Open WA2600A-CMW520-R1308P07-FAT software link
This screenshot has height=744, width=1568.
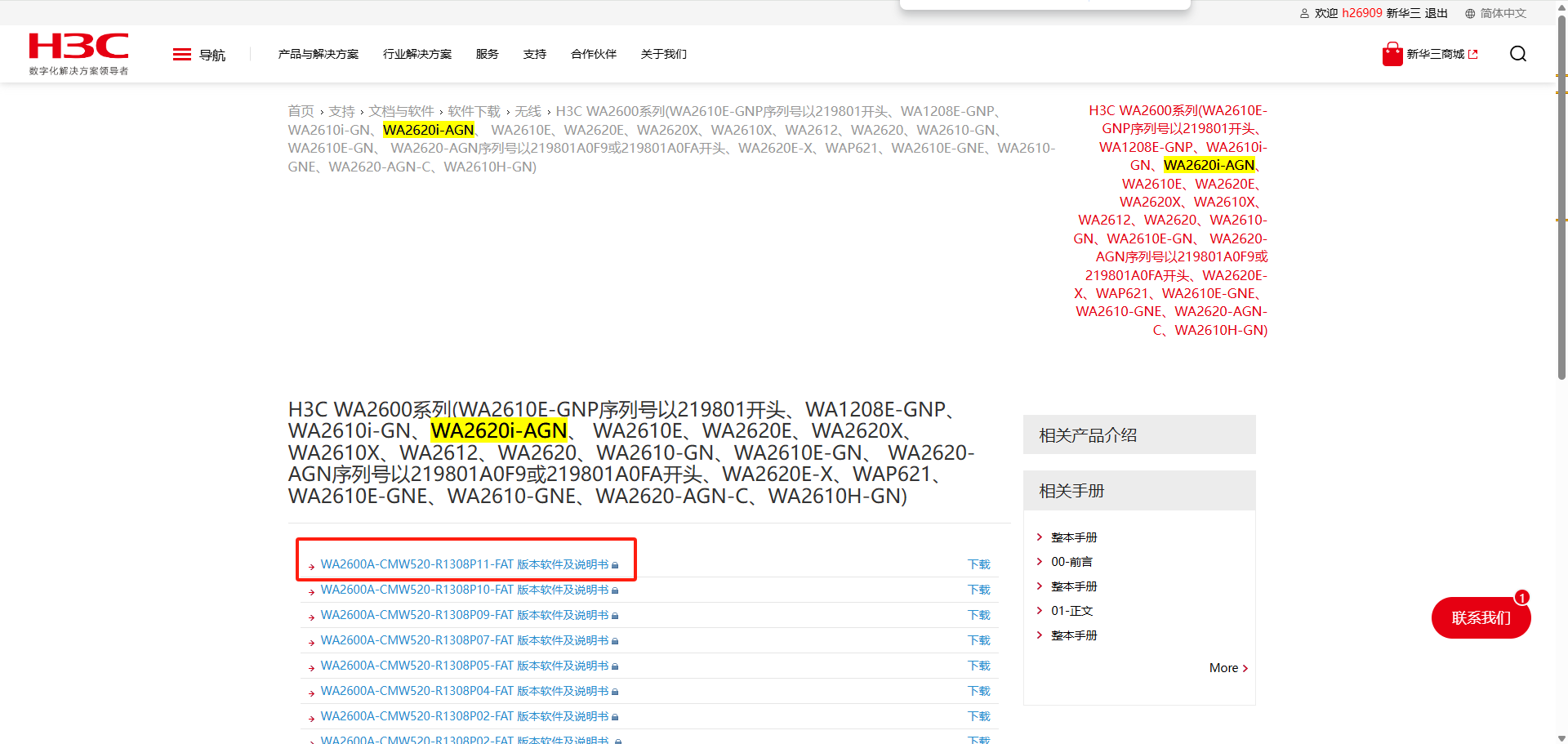(465, 640)
